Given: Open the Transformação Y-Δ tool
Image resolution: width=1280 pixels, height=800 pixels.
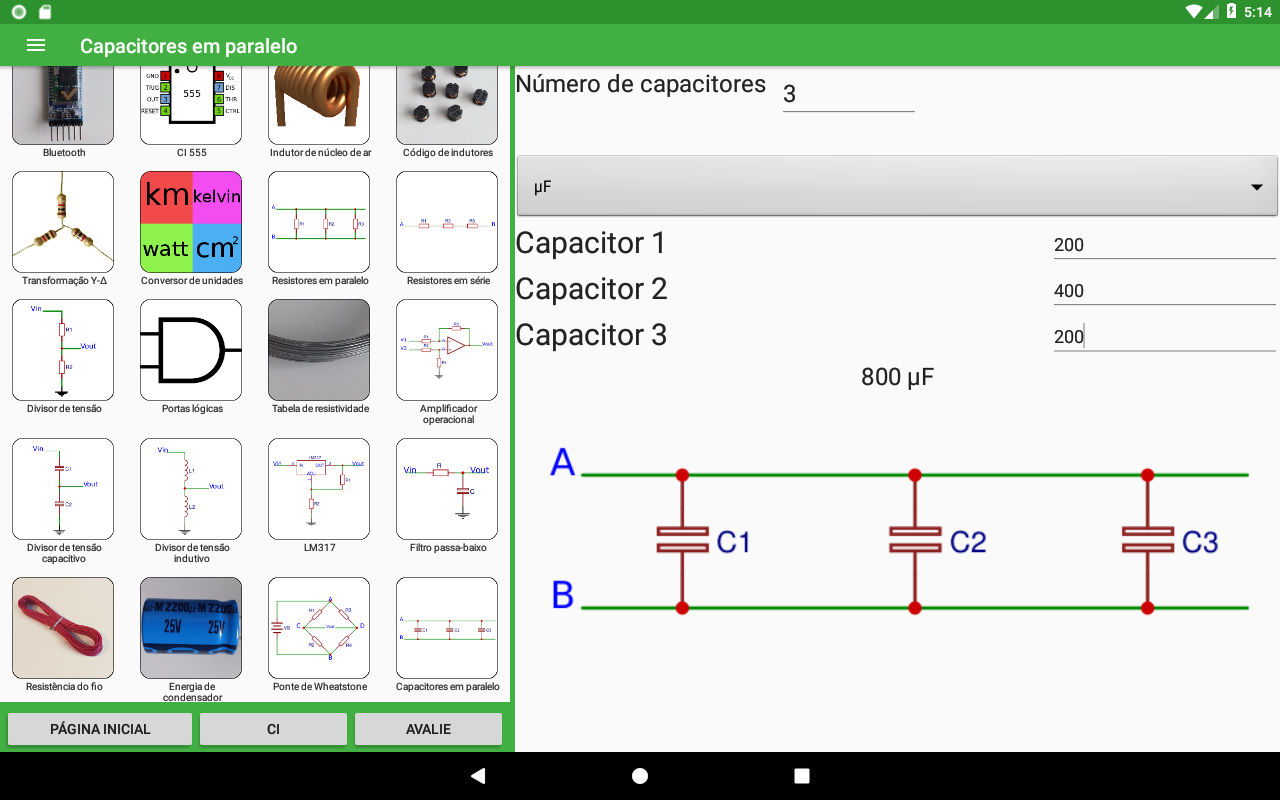Looking at the screenshot, I should tap(63, 222).
